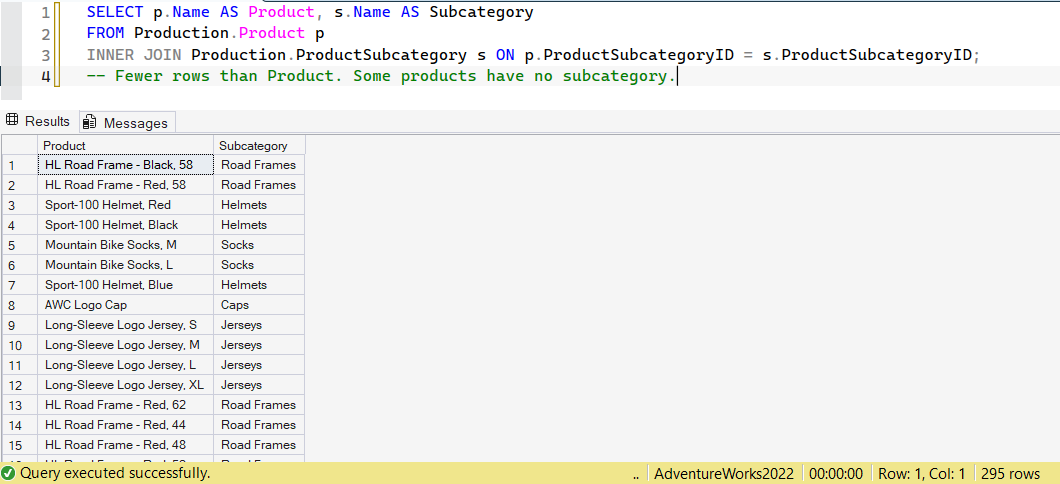Select the Product column header
1060x484 pixels.
(x=126, y=145)
